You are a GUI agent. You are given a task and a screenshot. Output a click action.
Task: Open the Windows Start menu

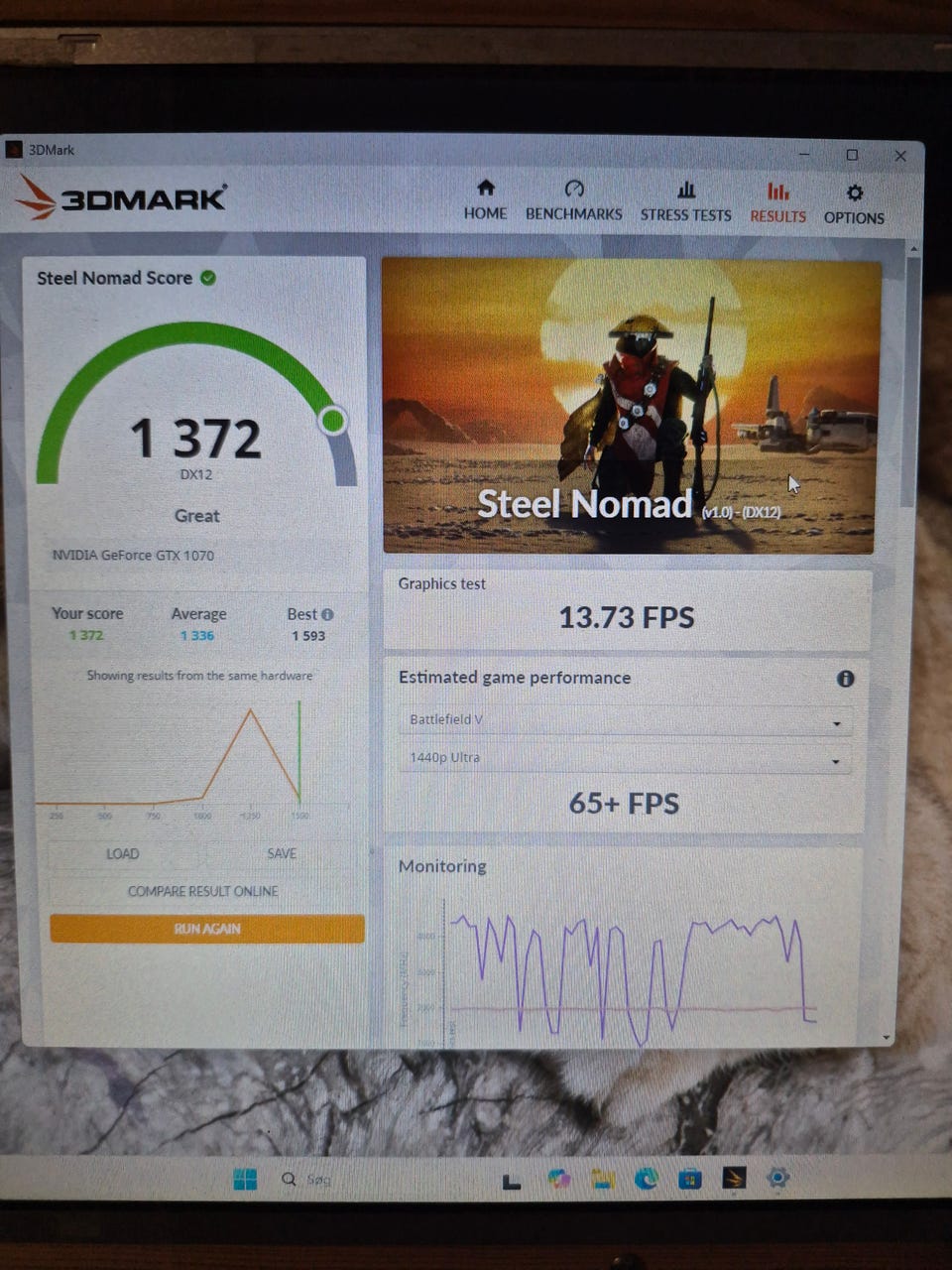(245, 1179)
